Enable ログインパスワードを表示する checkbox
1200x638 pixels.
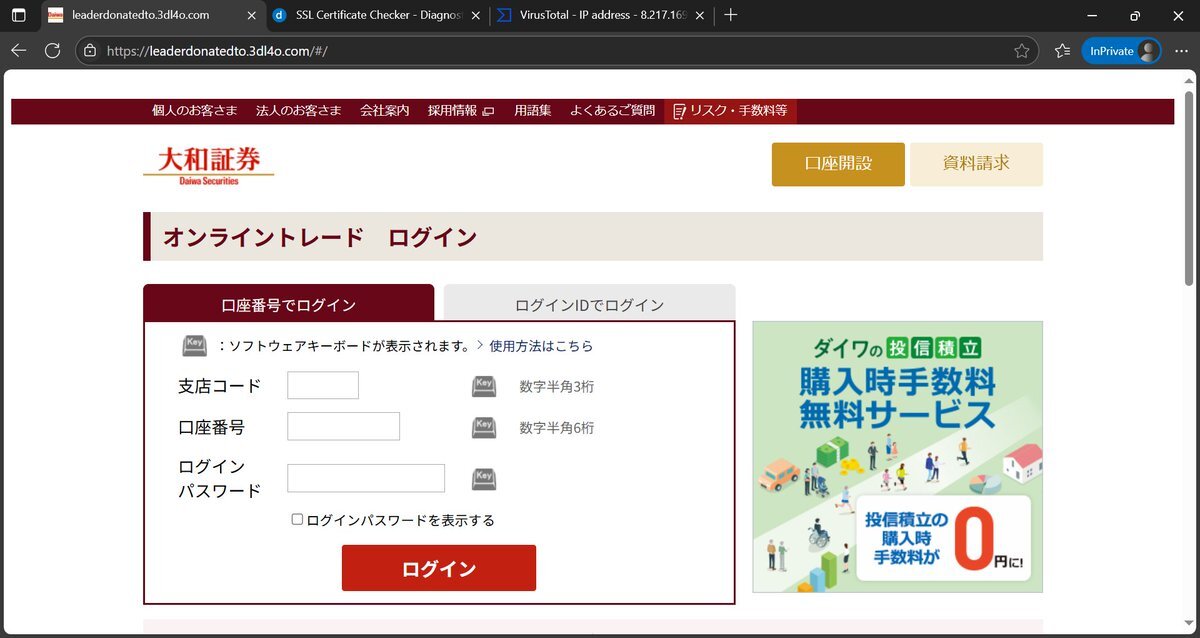297,519
